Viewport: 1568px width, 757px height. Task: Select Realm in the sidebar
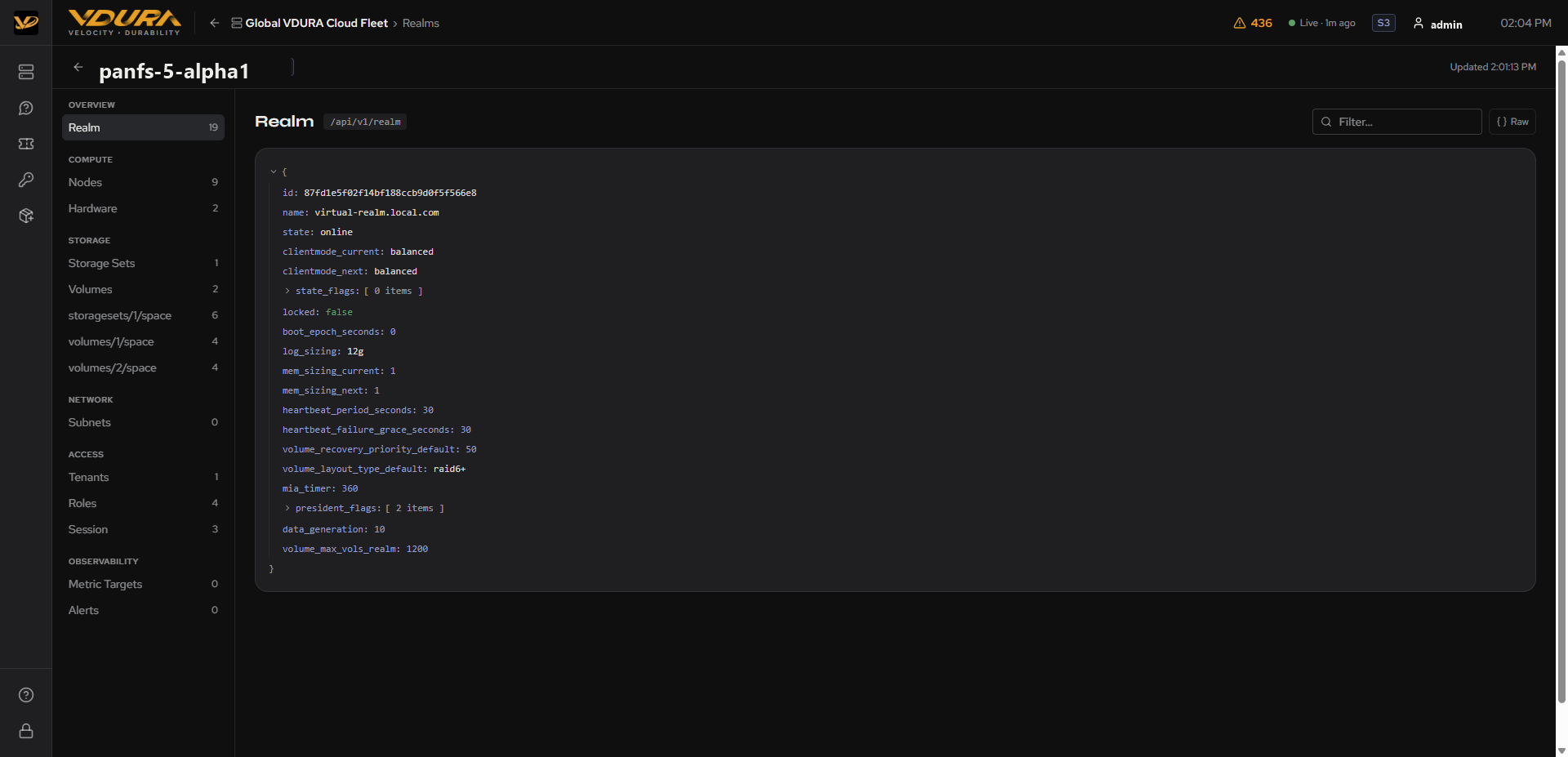click(x=143, y=127)
